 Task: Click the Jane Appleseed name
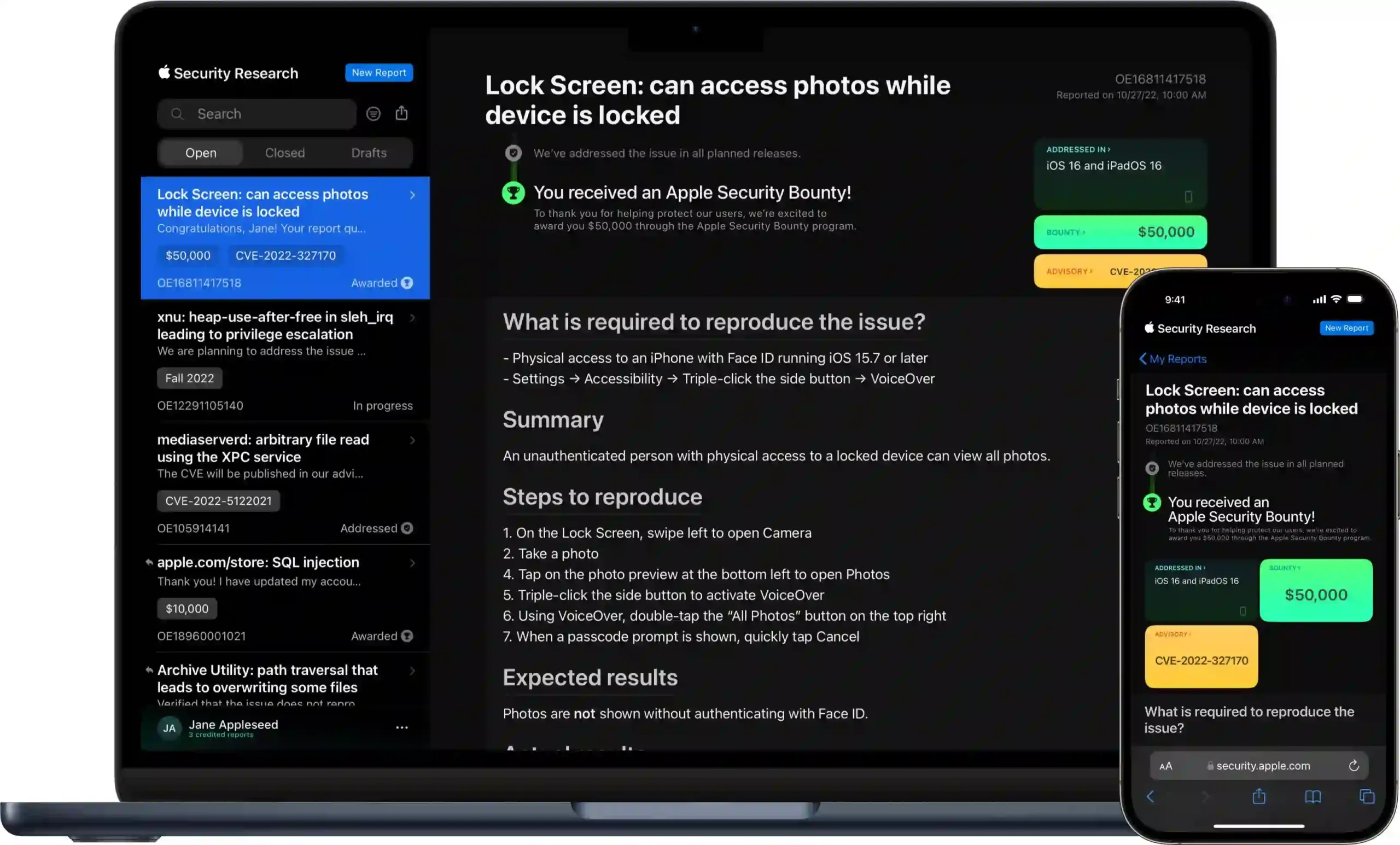234,725
